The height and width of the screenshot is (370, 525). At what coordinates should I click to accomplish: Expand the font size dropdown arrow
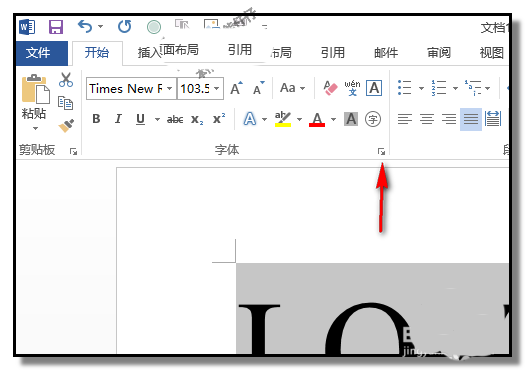tap(217, 89)
